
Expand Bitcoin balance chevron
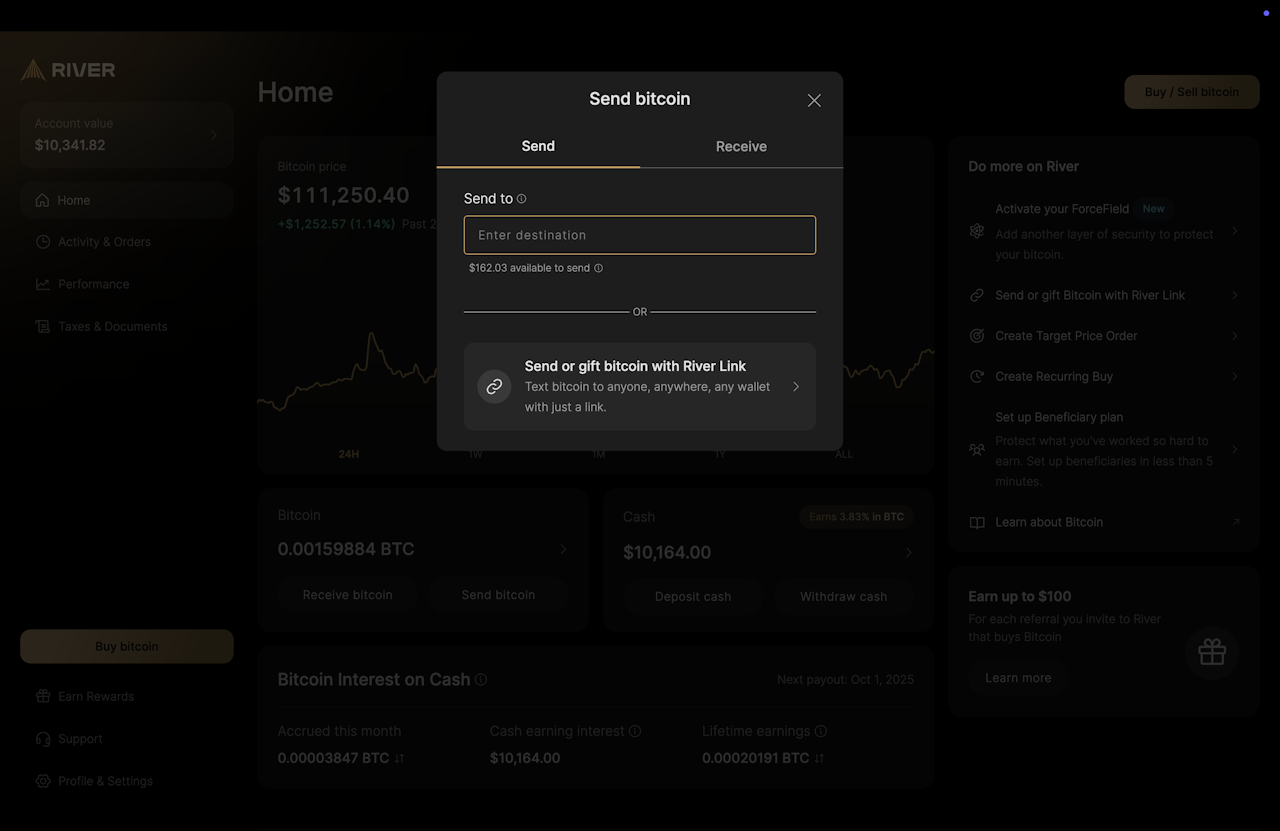pos(563,549)
